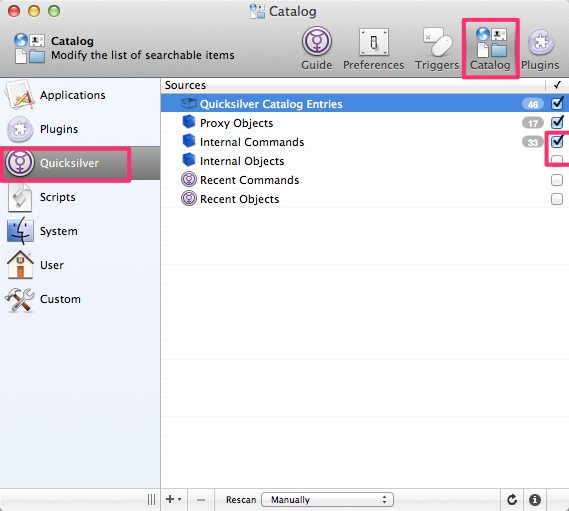The width and height of the screenshot is (569, 511).
Task: Uncheck the Internal Commands checkbox
Action: click(x=557, y=142)
